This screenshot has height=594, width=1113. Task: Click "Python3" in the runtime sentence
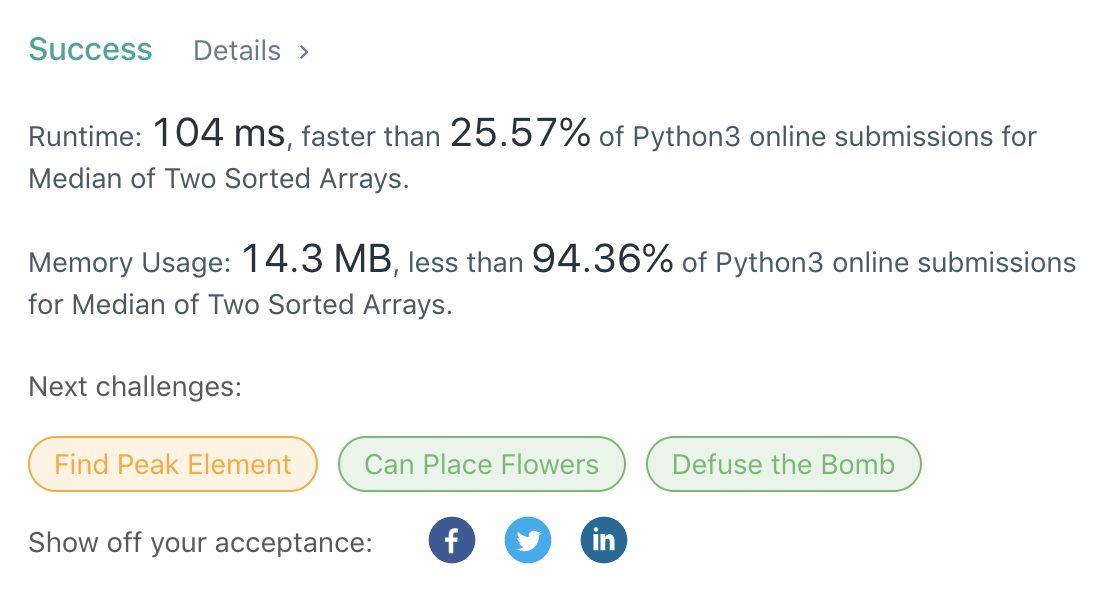[x=686, y=137]
